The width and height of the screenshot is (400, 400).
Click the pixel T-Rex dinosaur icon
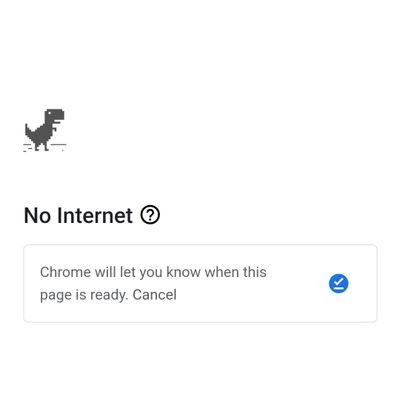click(45, 130)
